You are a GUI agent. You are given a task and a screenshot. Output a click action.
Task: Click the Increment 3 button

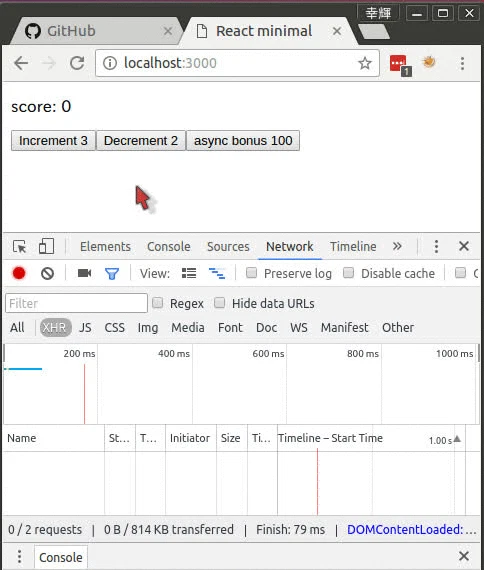point(53,140)
